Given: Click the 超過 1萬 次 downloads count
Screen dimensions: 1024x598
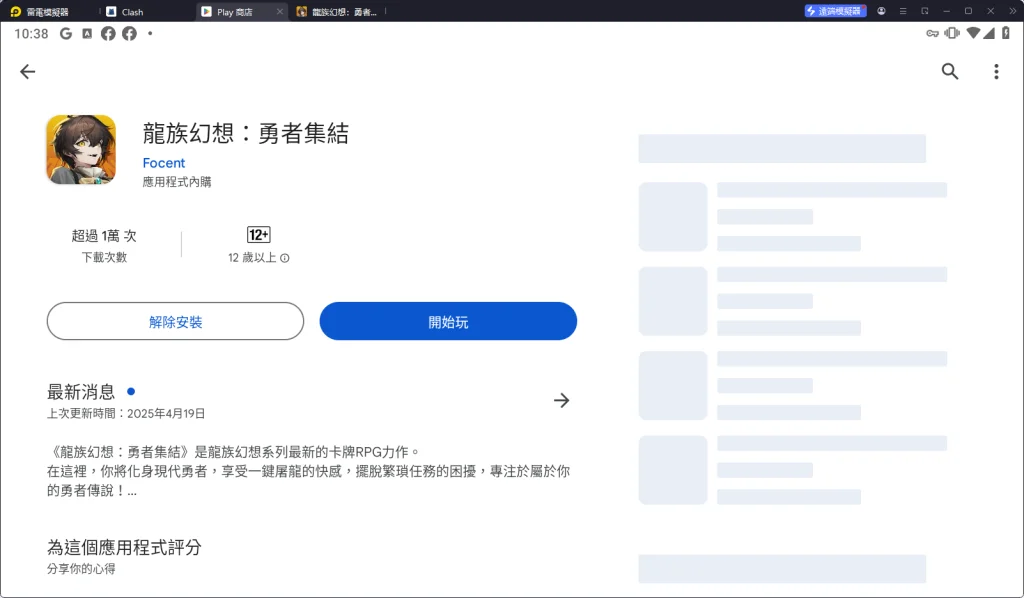Looking at the screenshot, I should point(104,236).
